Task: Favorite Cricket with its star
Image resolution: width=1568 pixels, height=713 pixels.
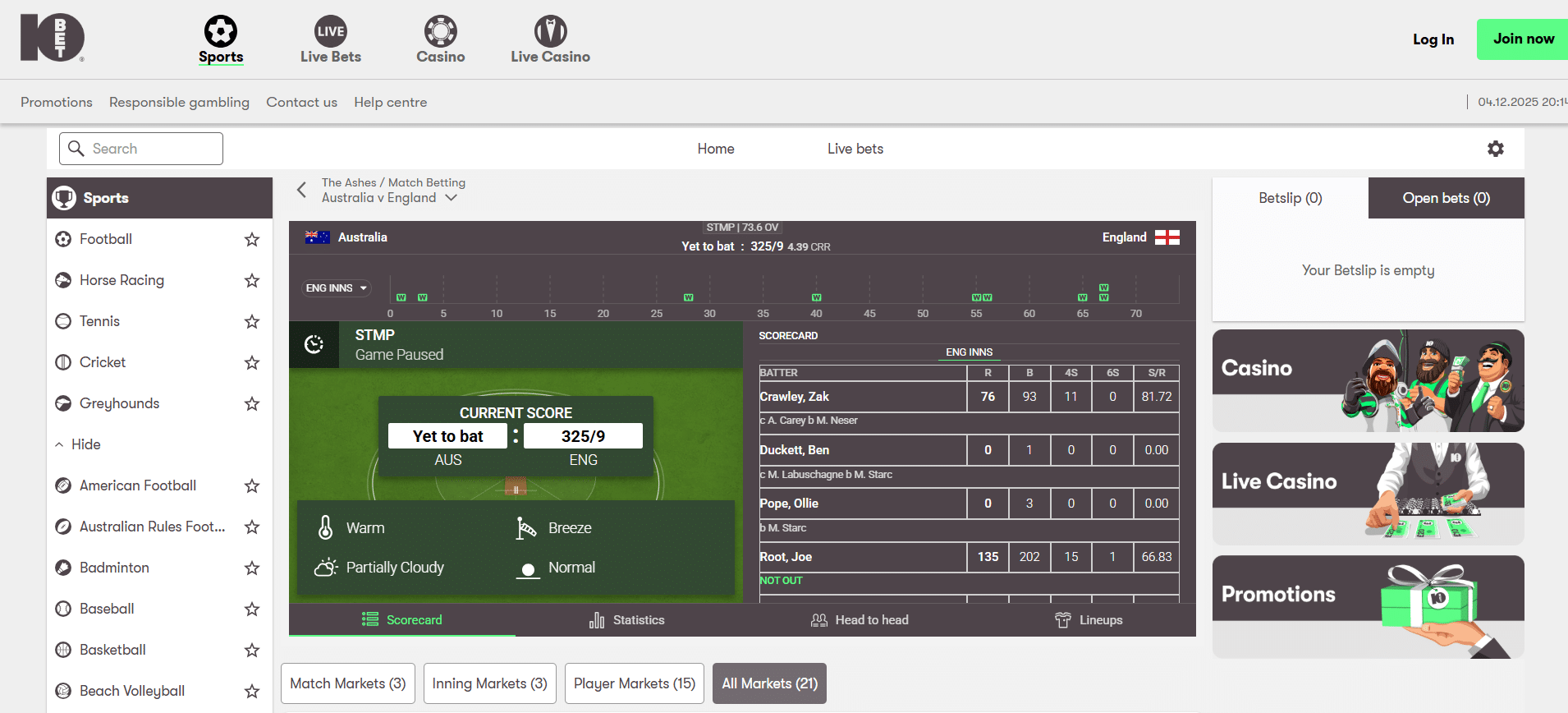Action: click(252, 362)
